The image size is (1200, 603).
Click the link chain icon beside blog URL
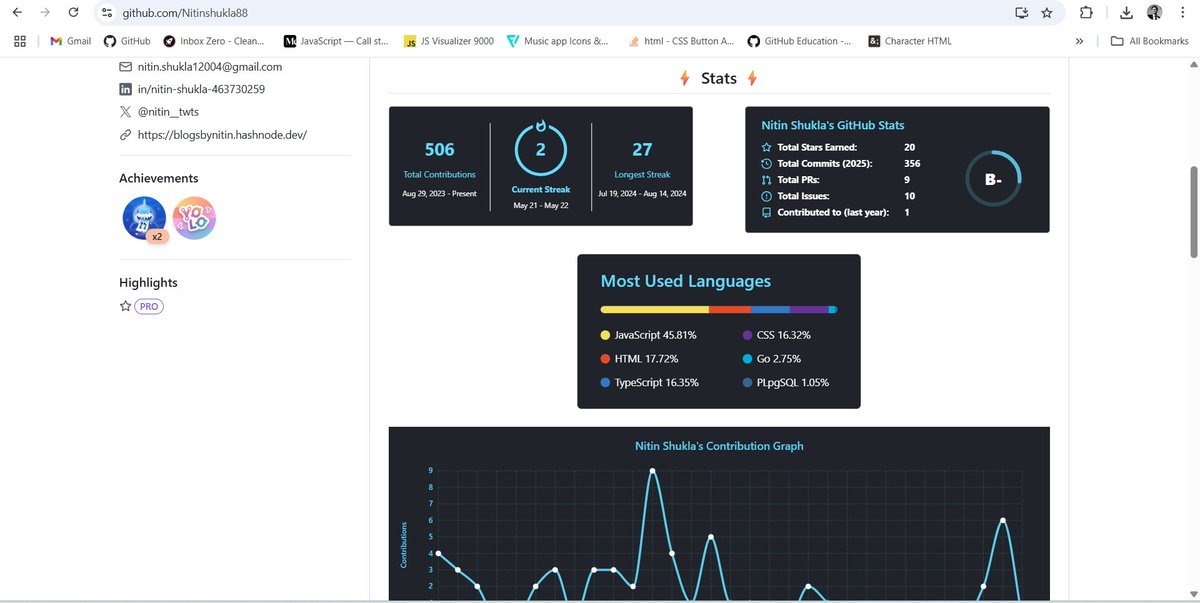125,134
